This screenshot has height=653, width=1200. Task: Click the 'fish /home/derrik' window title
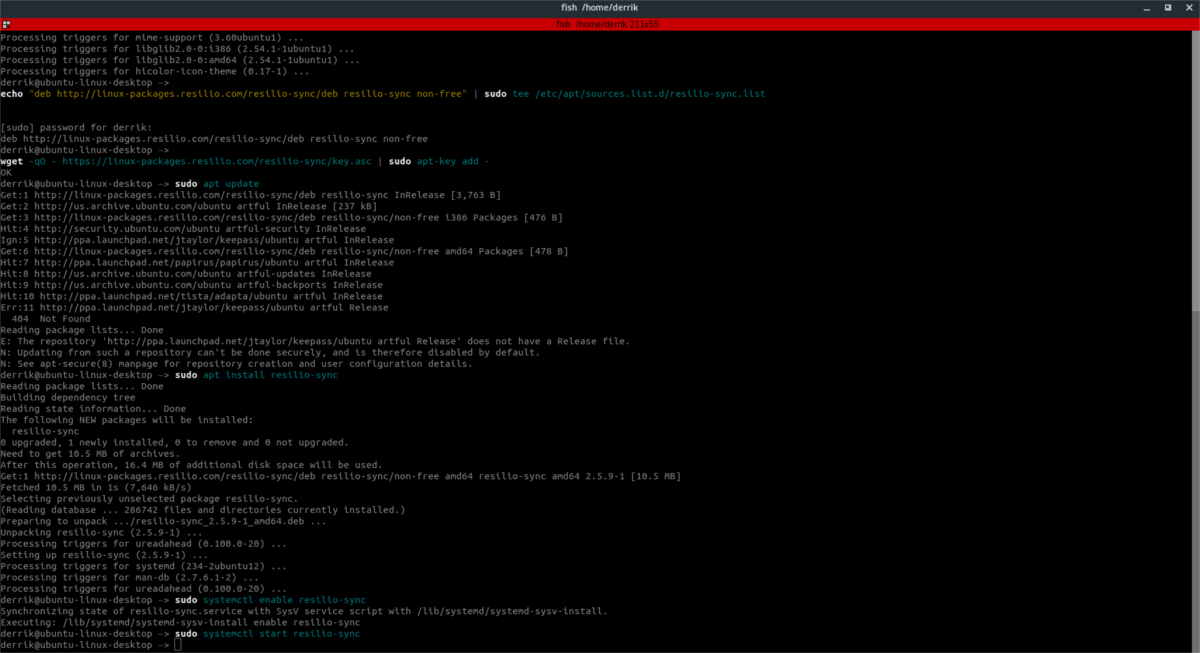coord(600,8)
